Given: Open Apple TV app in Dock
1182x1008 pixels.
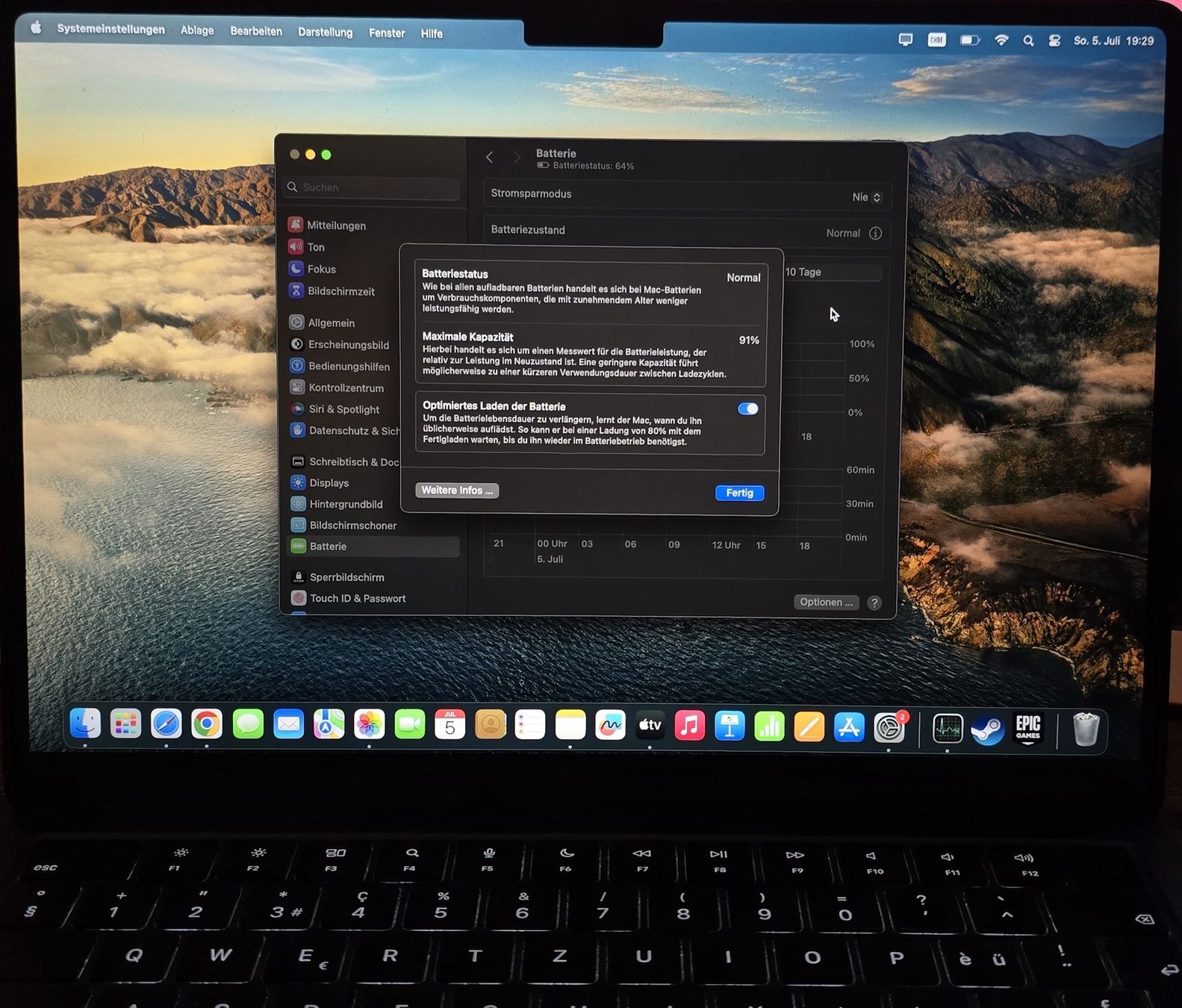Looking at the screenshot, I should pos(650,724).
